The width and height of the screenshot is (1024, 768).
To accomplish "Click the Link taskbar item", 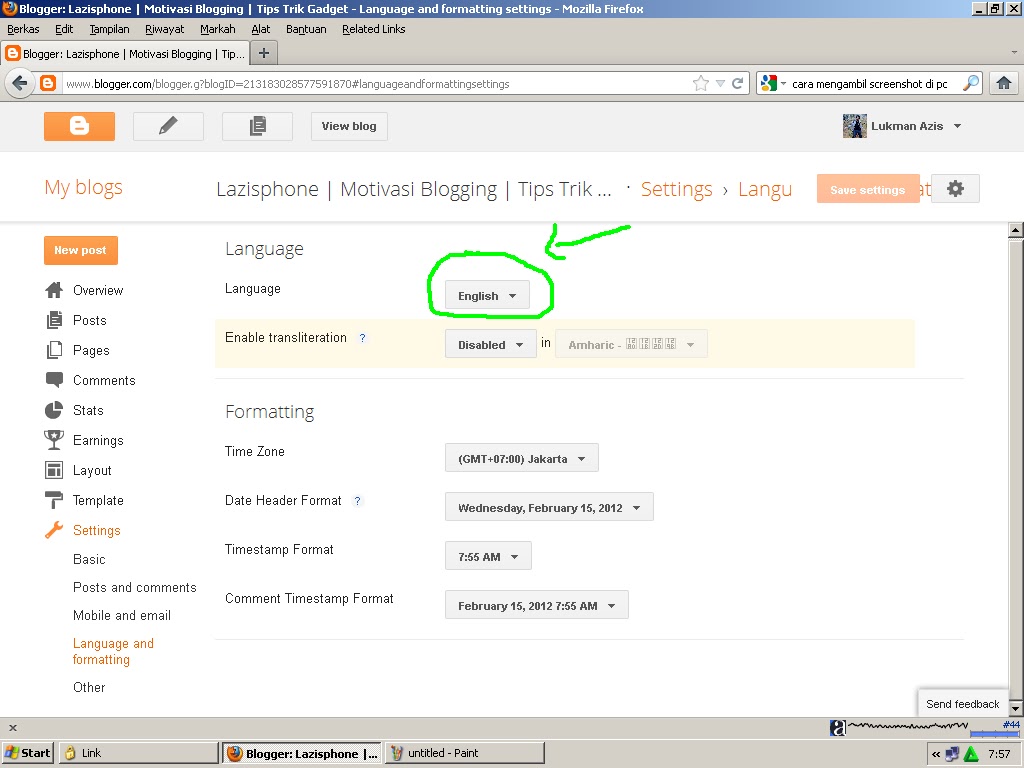I will (x=138, y=753).
